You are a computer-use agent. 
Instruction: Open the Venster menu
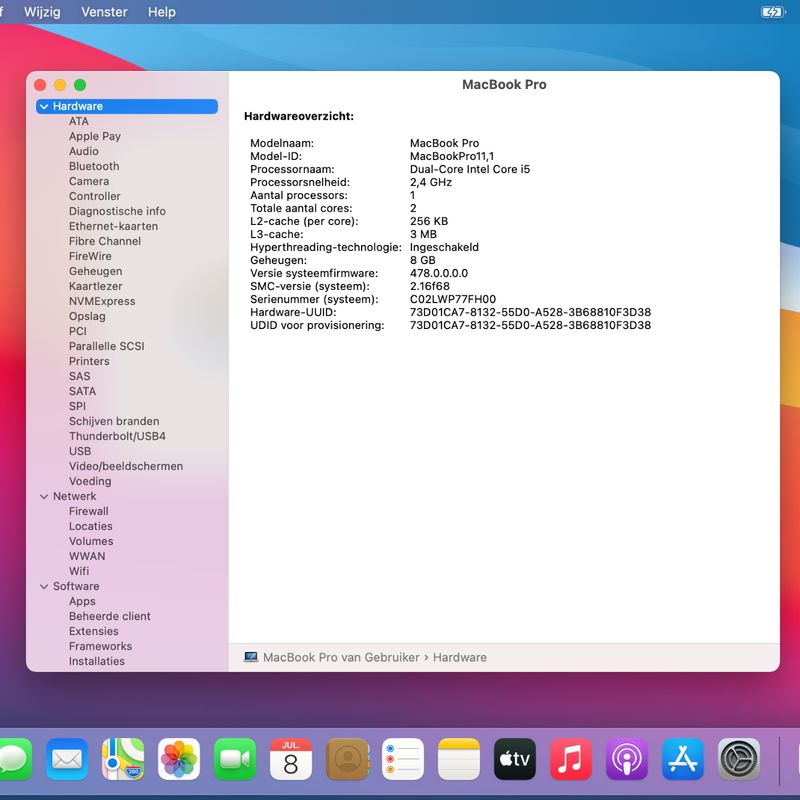105,12
